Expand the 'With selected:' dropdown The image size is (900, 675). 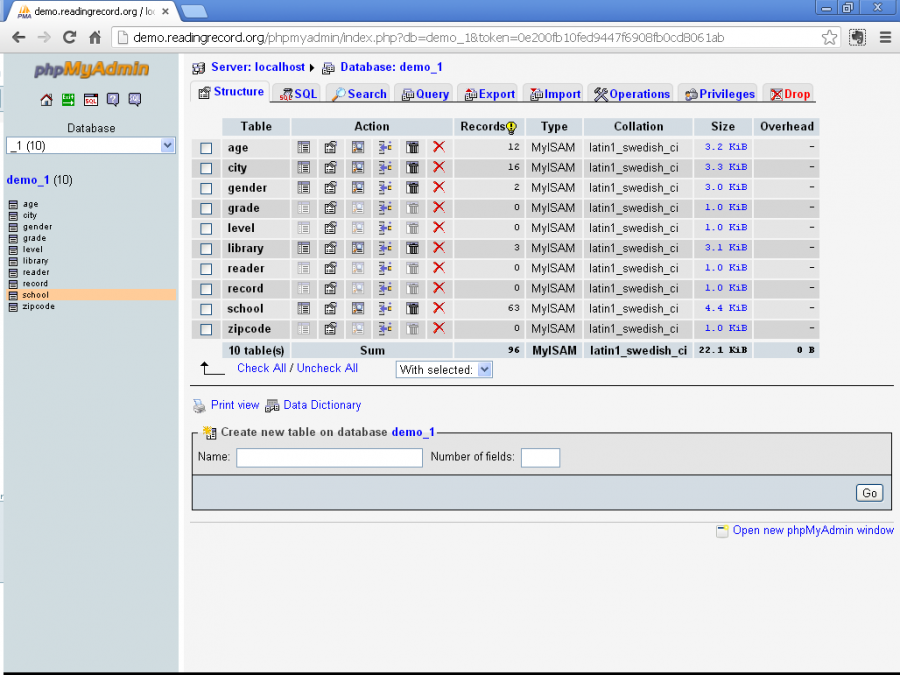(444, 370)
